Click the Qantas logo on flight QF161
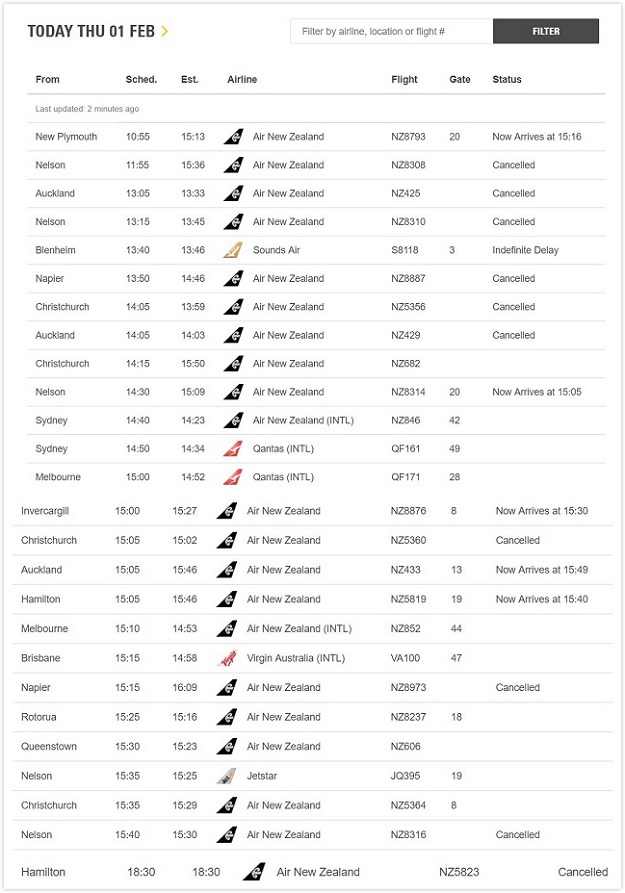Image resolution: width=625 pixels, height=893 pixels. coord(233,449)
